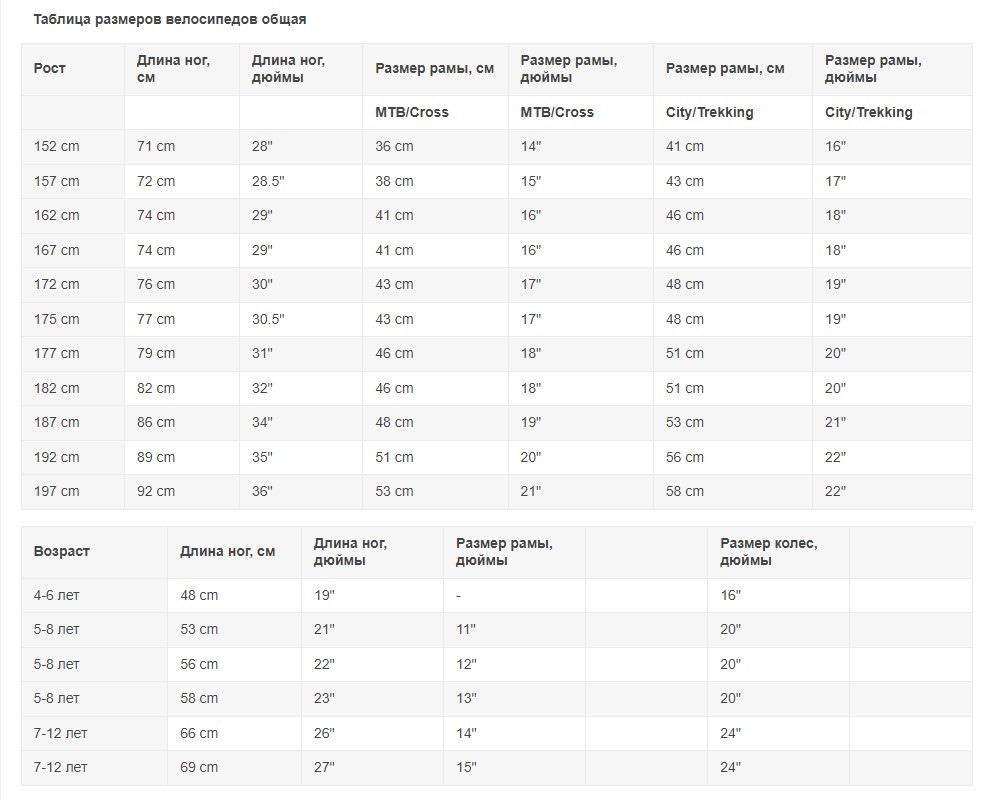Viewport: 1001px width, 800px height.
Task: Select the 36 cm MTB frame size cell
Action: pyautogui.click(x=394, y=146)
